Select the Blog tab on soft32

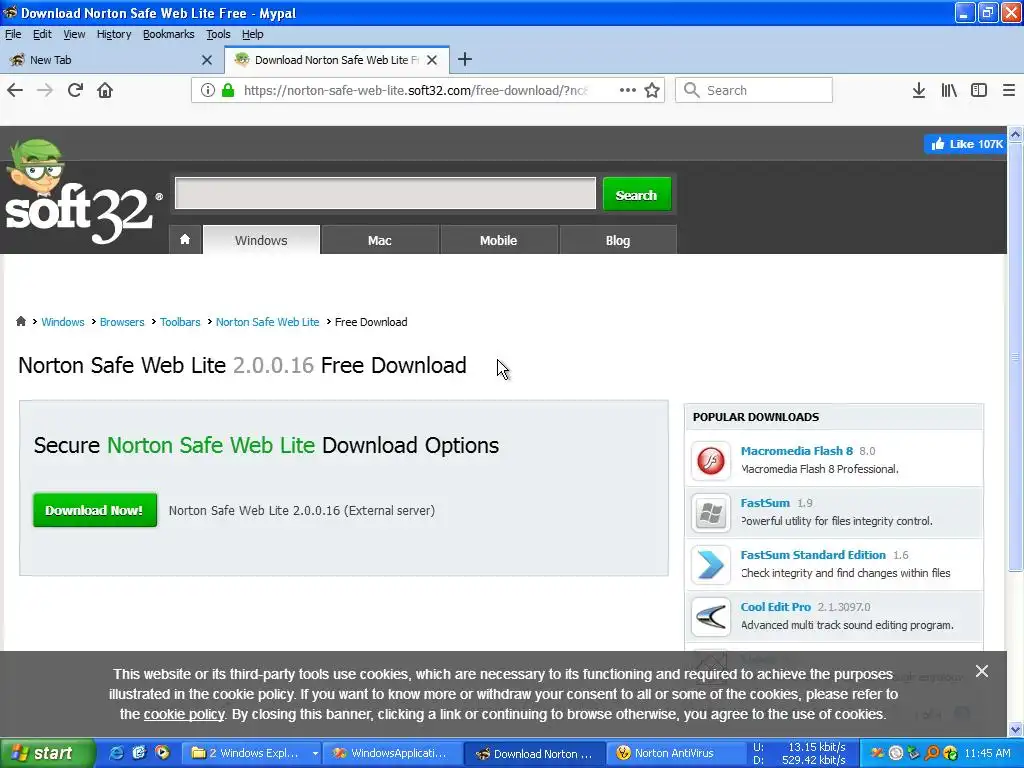click(618, 240)
